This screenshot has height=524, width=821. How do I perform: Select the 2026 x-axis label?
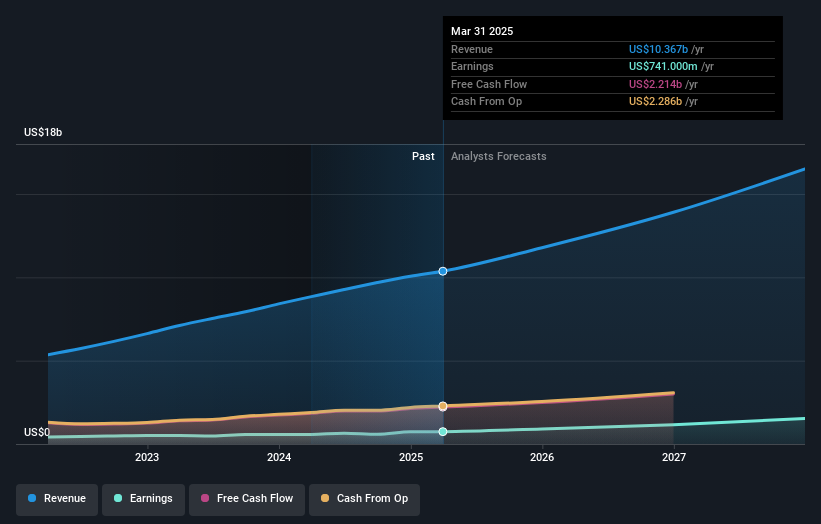[x=542, y=458]
